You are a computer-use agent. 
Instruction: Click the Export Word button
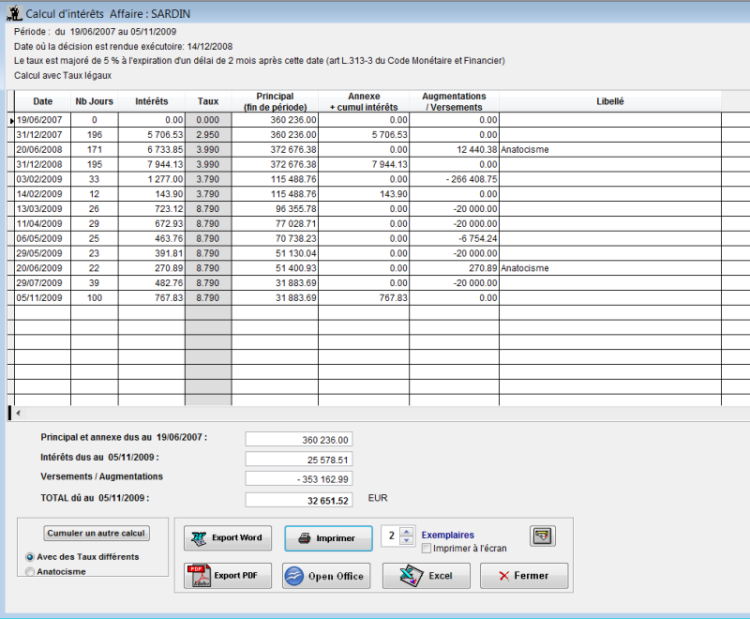point(227,538)
